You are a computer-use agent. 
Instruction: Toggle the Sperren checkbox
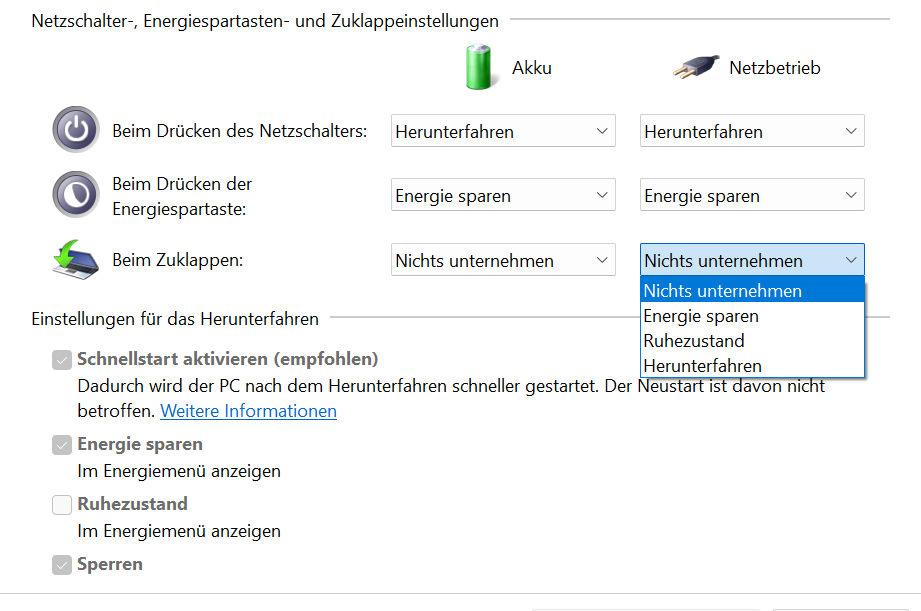point(62,564)
